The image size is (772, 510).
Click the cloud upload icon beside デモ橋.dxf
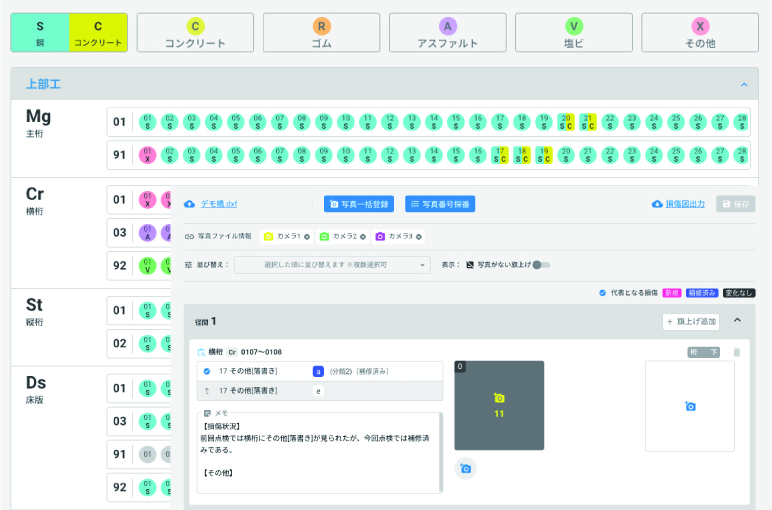pyautogui.click(x=190, y=204)
